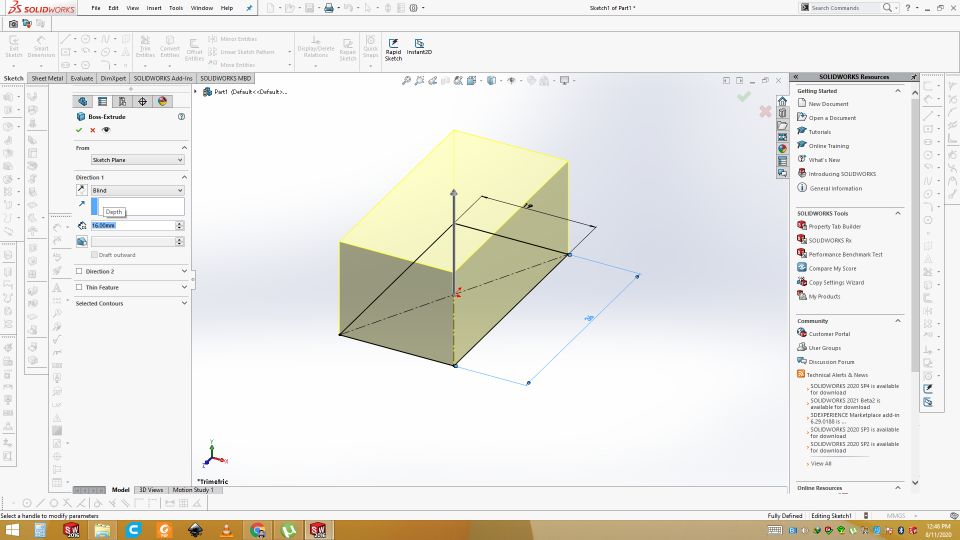Switch to the PropertyManager tab icon
The width and height of the screenshot is (960, 540).
tap(102, 102)
